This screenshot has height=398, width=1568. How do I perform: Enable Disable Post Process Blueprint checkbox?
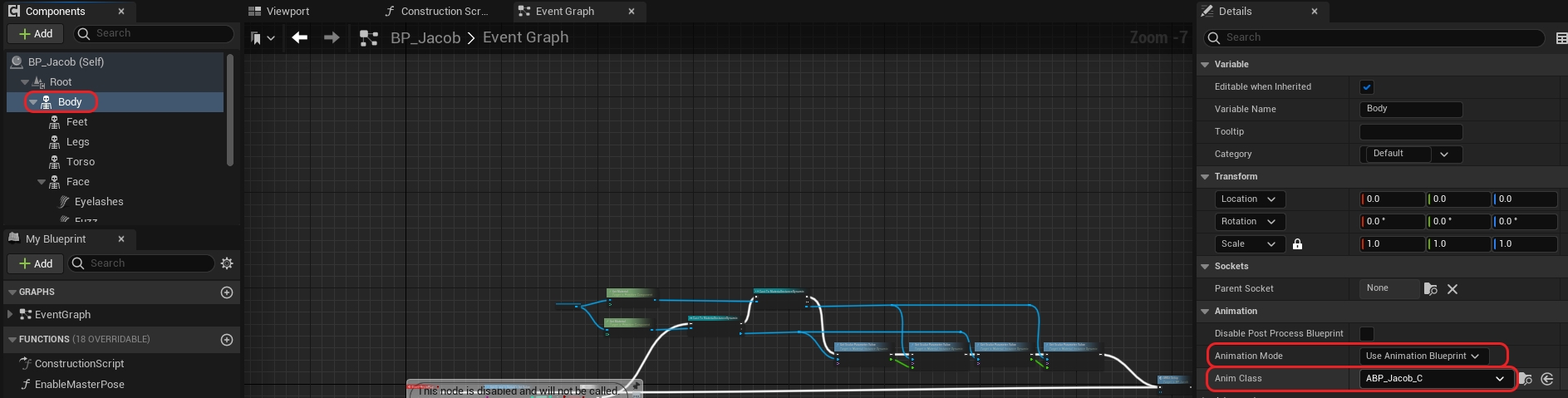(x=1367, y=334)
